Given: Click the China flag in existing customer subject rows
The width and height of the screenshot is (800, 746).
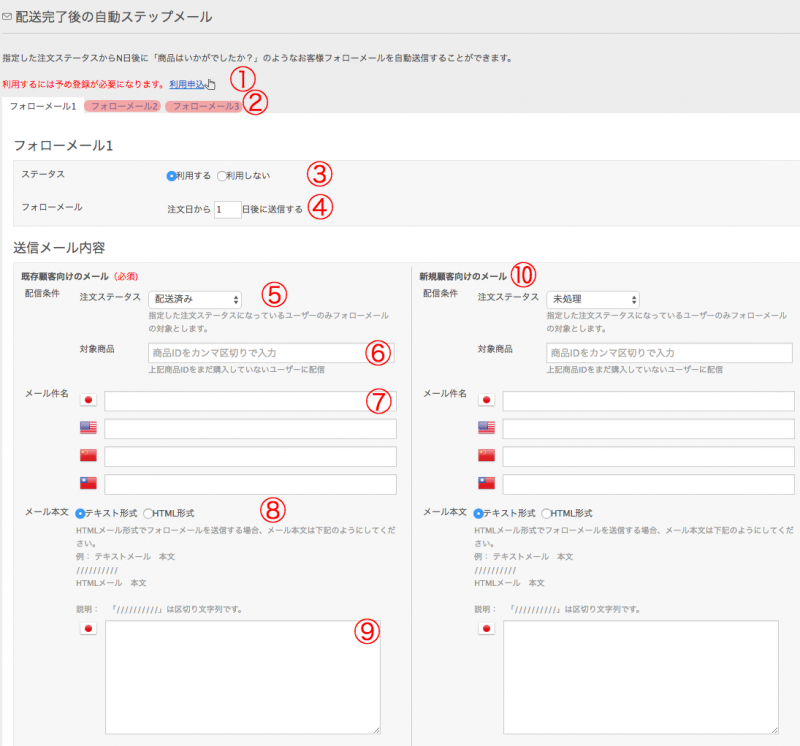Looking at the screenshot, I should pos(88,457).
